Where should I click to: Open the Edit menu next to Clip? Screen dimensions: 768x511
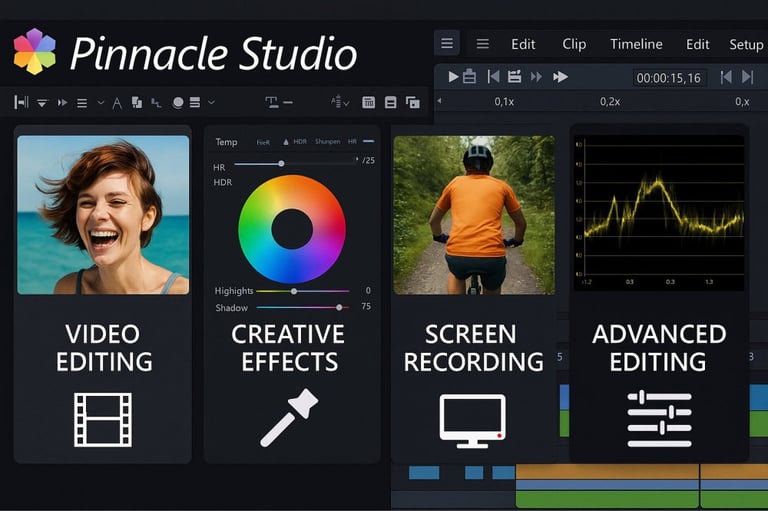coord(523,44)
